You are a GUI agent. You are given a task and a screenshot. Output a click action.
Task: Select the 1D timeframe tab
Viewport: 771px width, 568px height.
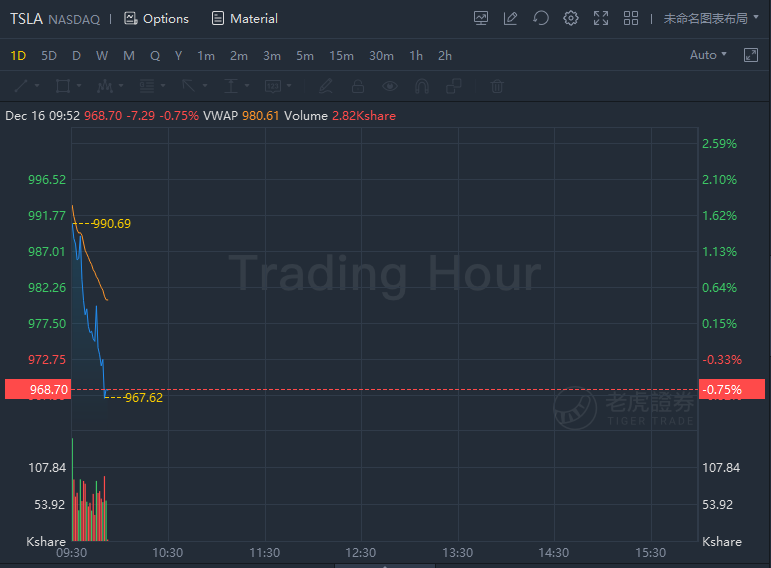pyautogui.click(x=18, y=56)
